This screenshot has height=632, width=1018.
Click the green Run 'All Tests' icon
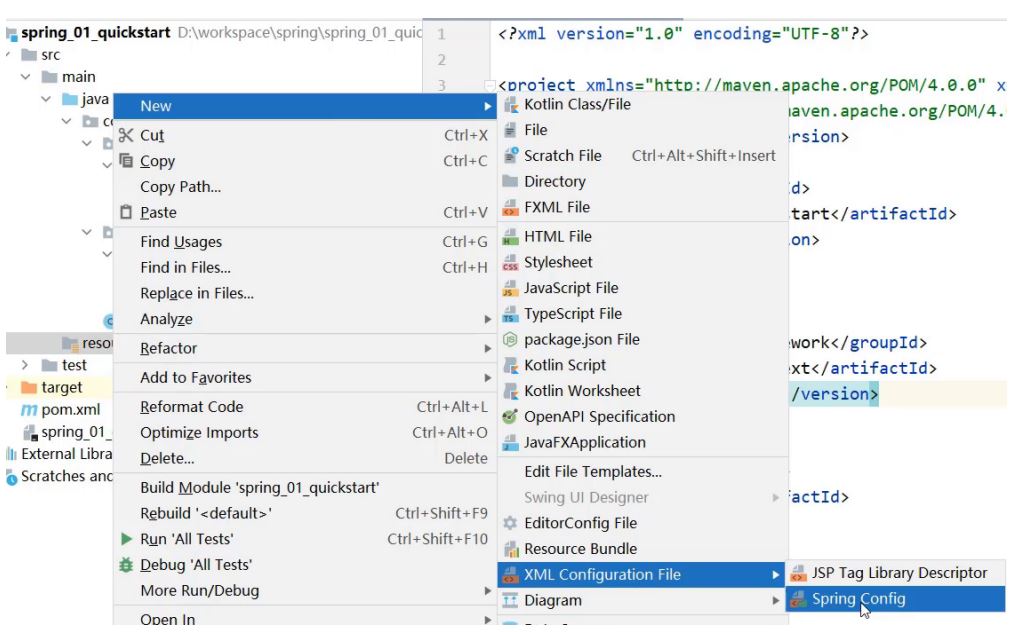tap(126, 539)
